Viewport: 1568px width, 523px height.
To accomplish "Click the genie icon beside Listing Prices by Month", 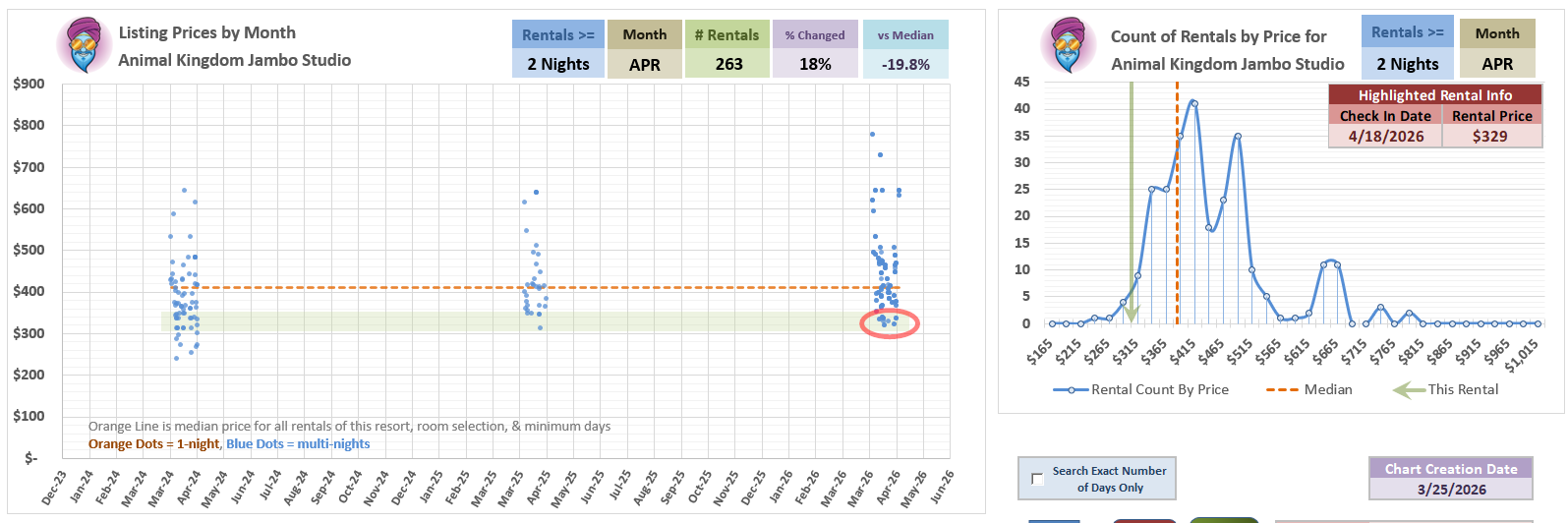I will point(85,45).
